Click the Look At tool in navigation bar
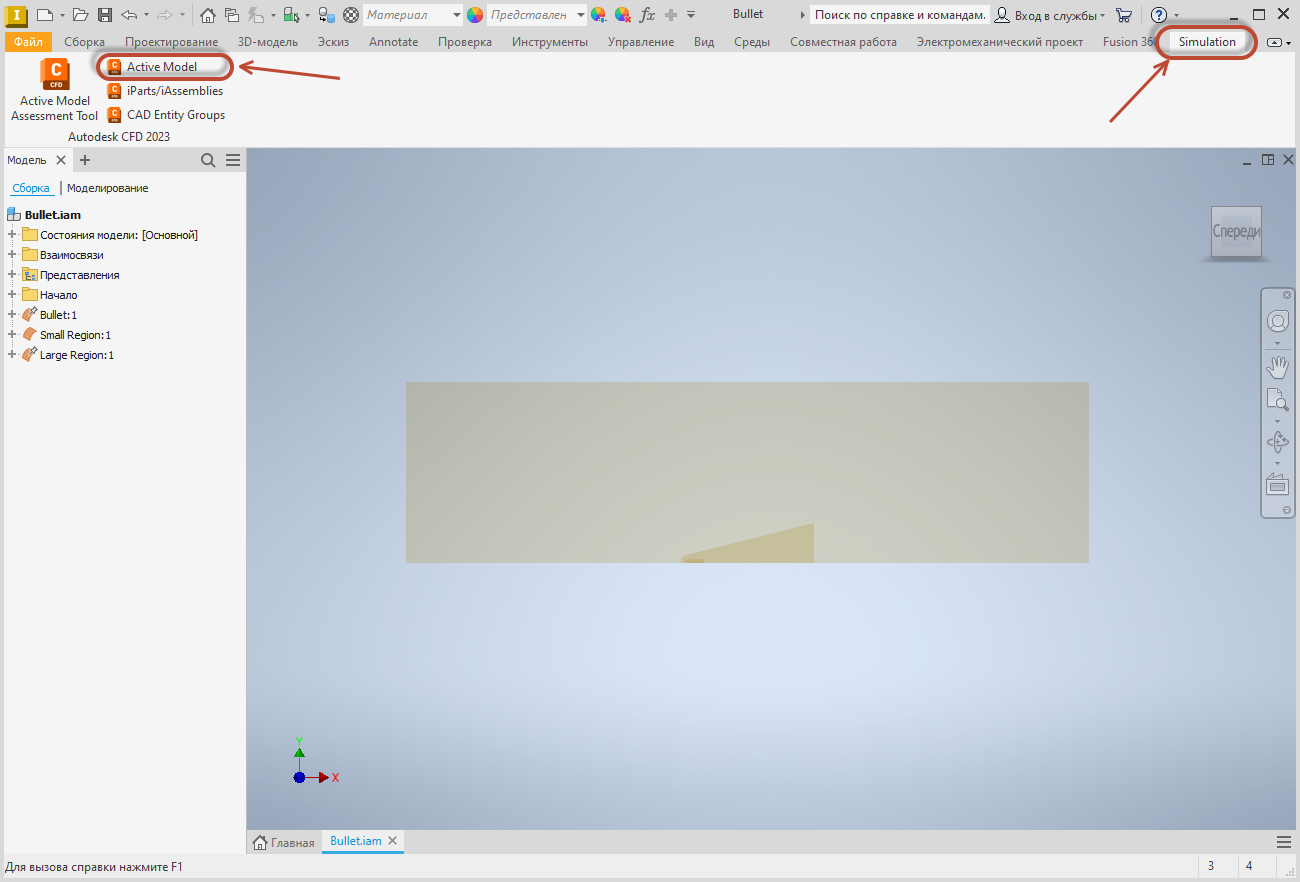 coord(1278,485)
